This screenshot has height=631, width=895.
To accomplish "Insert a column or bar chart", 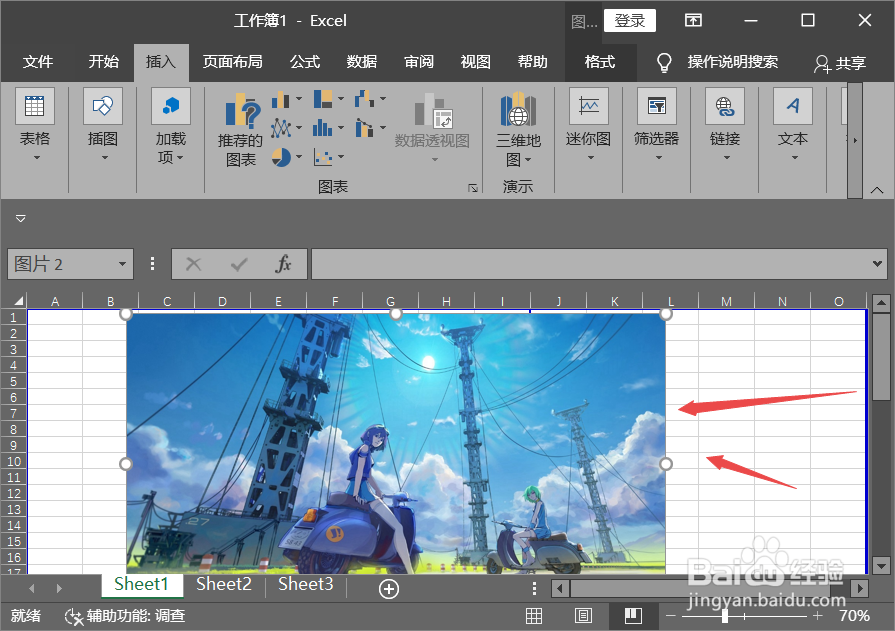I will click(x=280, y=100).
